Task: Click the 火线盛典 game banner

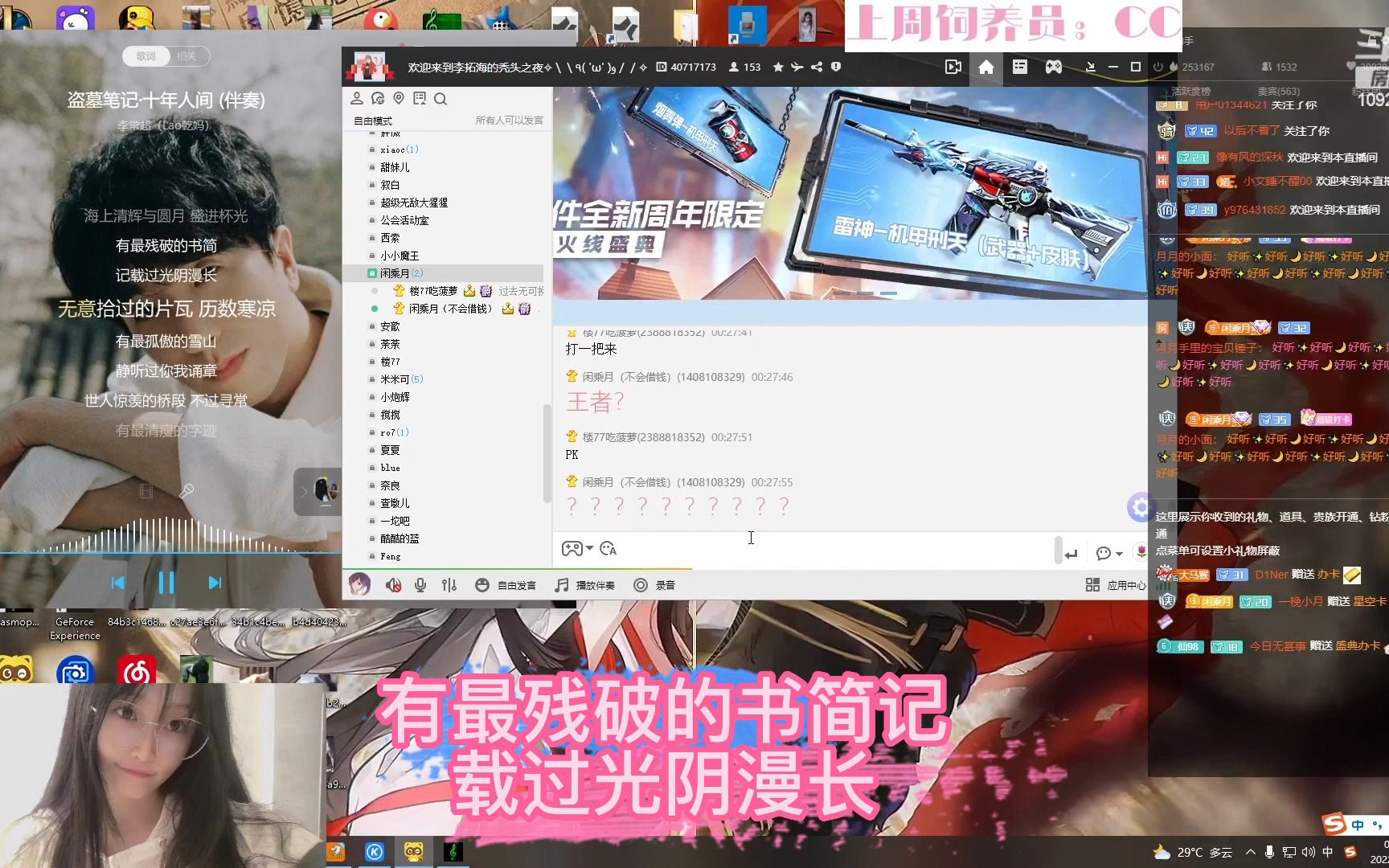Action: [850, 193]
